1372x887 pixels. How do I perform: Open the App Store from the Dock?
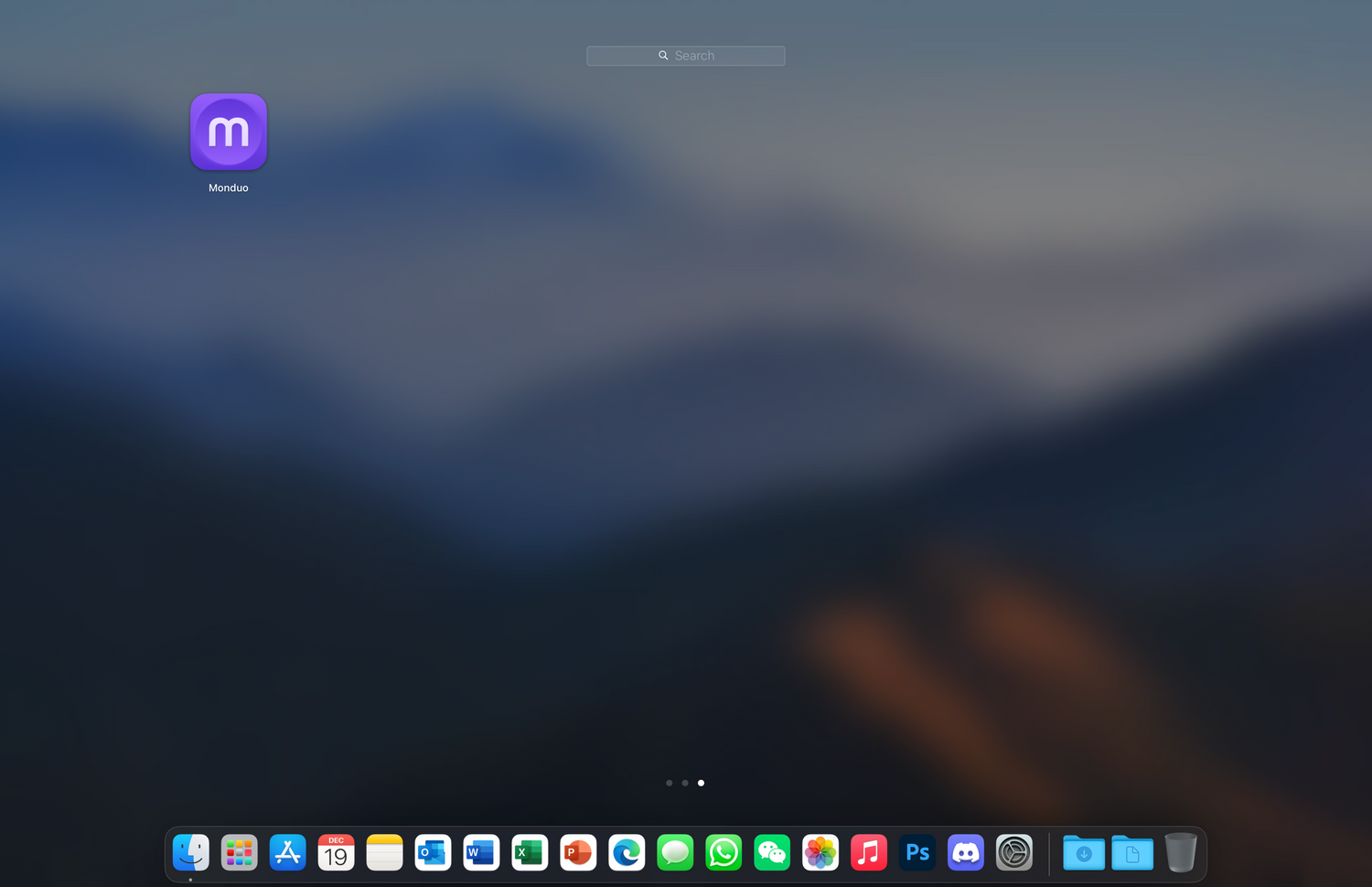point(288,852)
